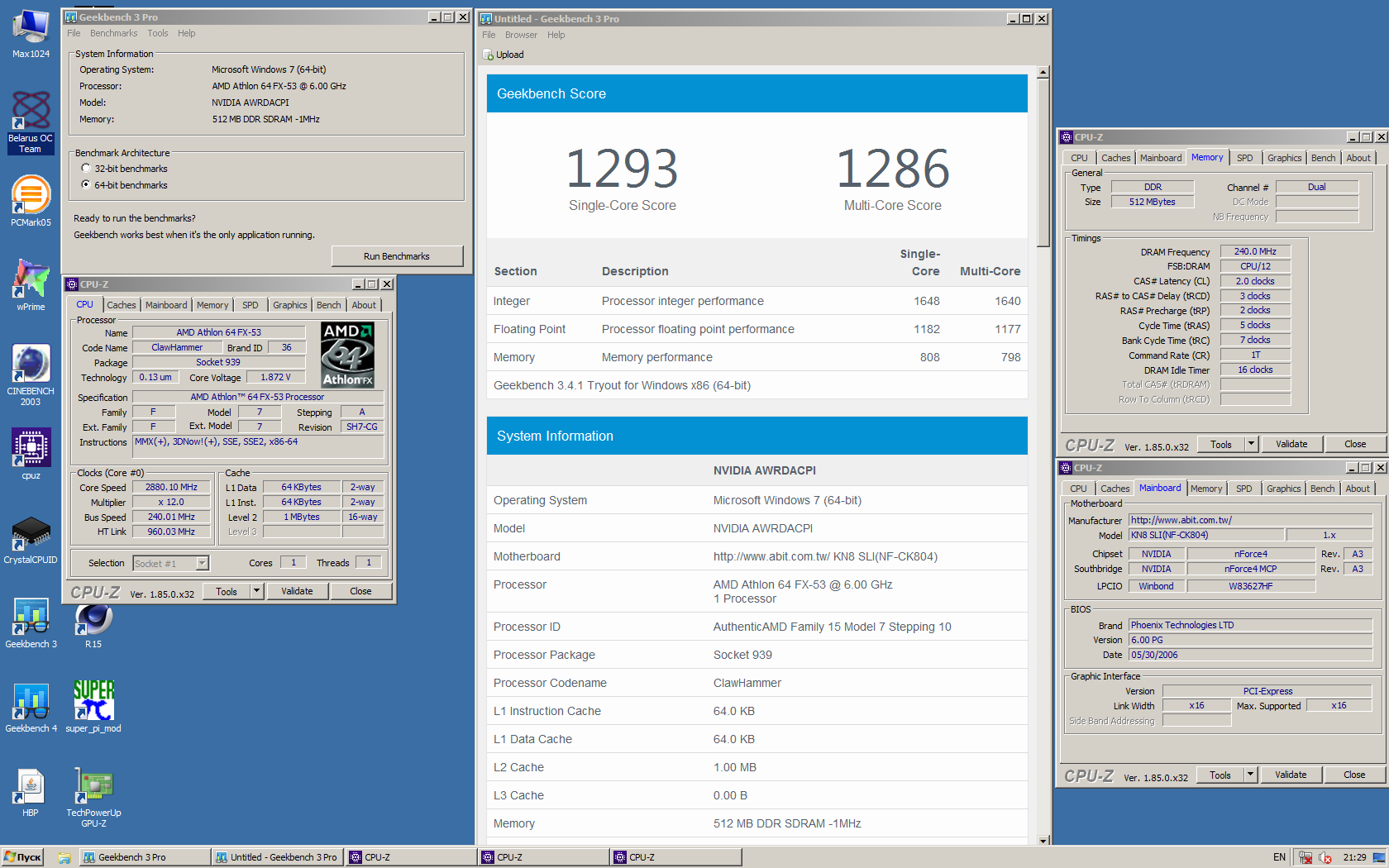Open super_pi_mod desktop icon
The width and height of the screenshot is (1389, 868).
(x=93, y=707)
